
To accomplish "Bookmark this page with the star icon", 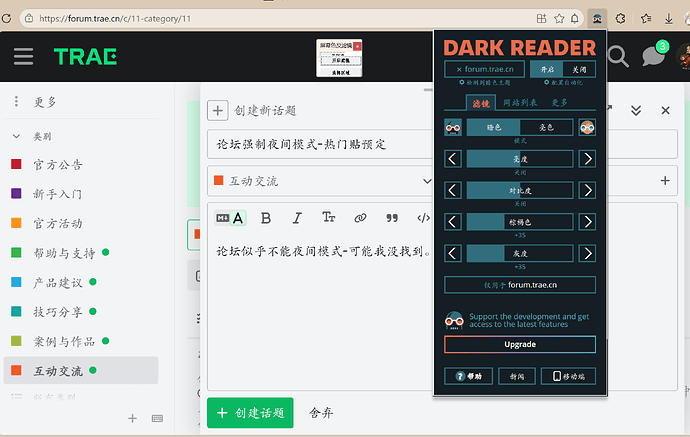I will pyautogui.click(x=559, y=18).
